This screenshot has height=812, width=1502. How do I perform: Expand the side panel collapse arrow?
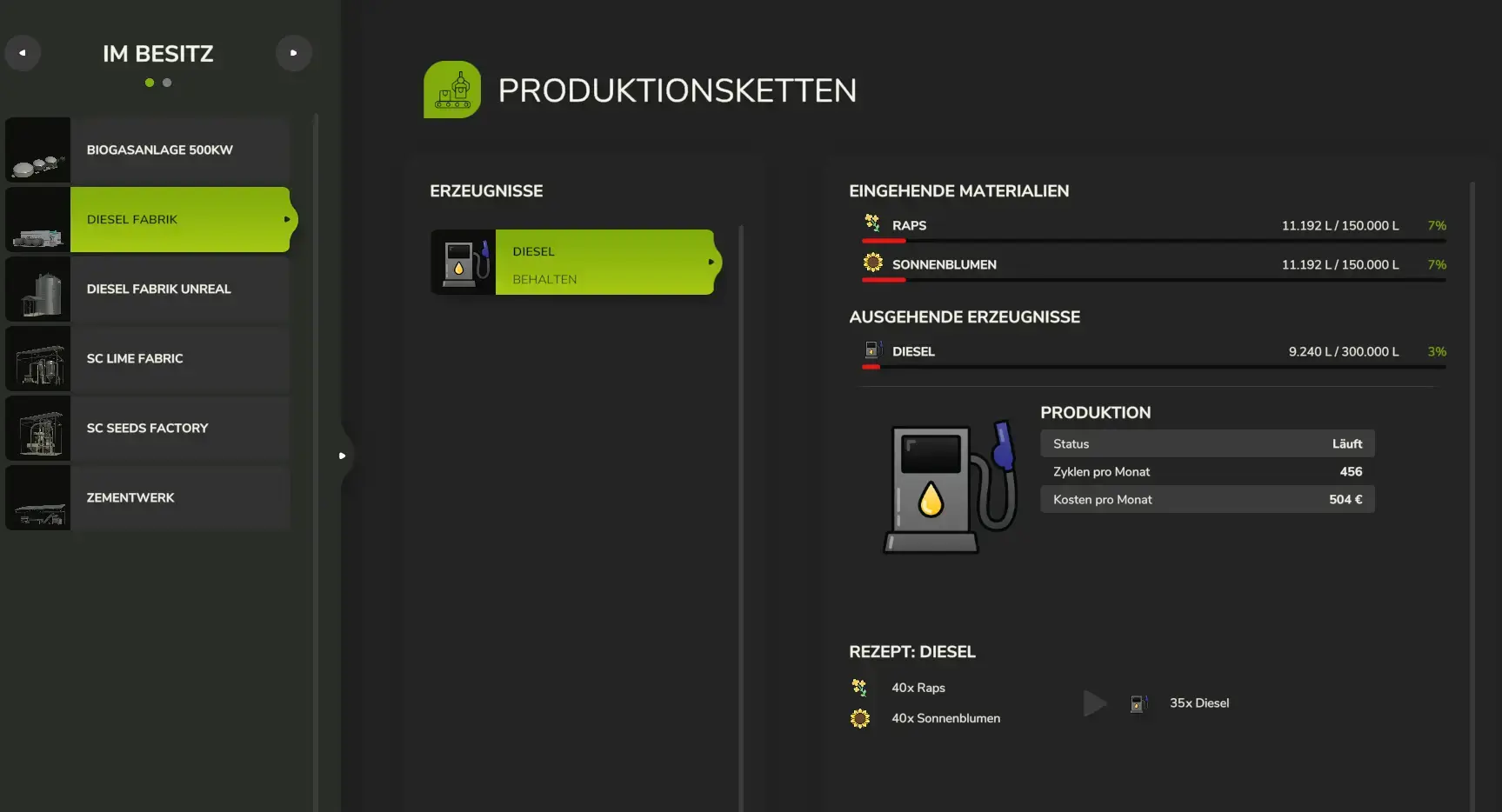[343, 456]
